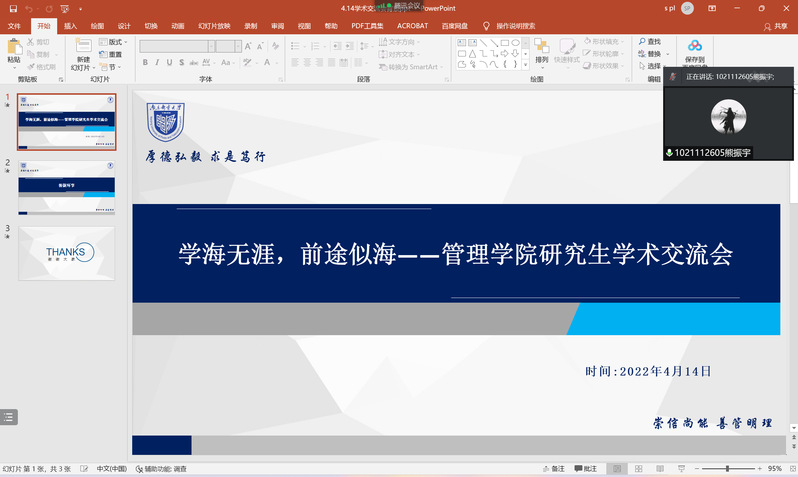Select the THANKS slide thumbnail
Viewport: 798px width, 477px height.
pos(66,252)
